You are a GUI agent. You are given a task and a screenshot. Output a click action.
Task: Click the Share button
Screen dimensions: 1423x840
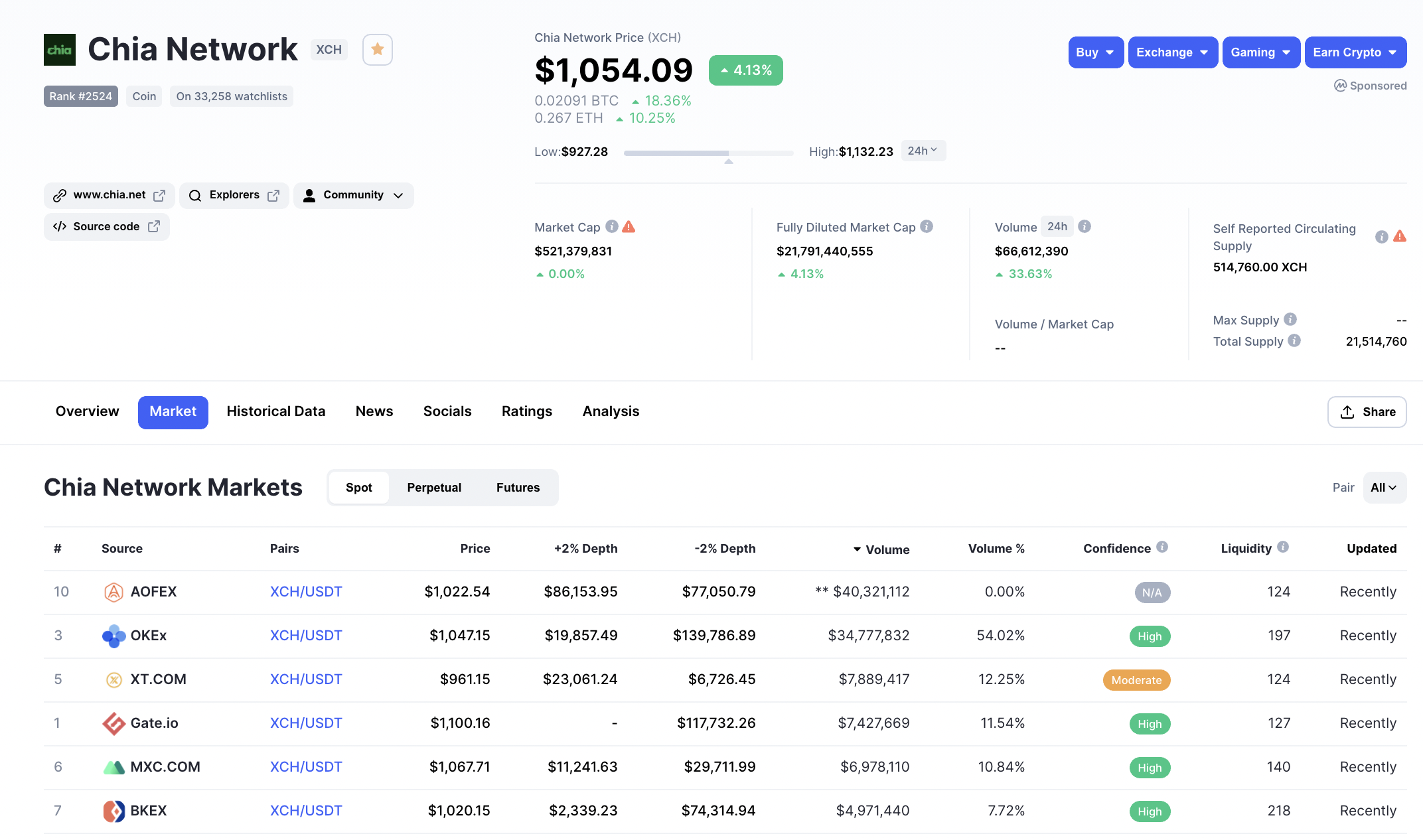point(1367,412)
